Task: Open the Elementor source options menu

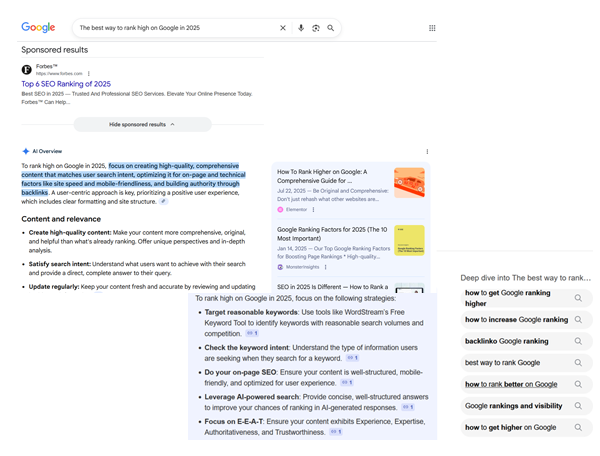Action: pyautogui.click(x=313, y=210)
